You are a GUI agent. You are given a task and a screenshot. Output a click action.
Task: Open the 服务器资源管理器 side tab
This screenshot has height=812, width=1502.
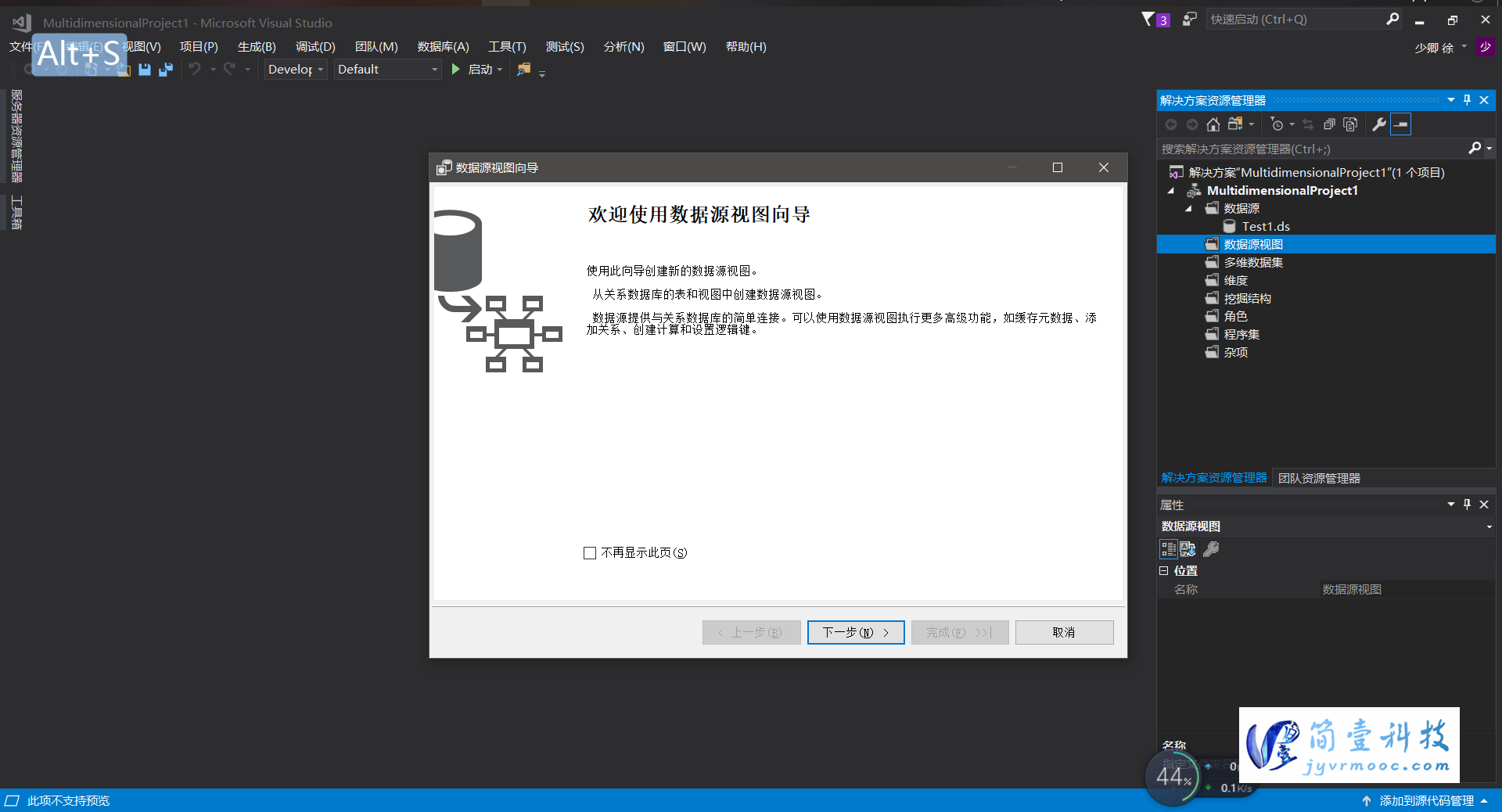point(16,136)
